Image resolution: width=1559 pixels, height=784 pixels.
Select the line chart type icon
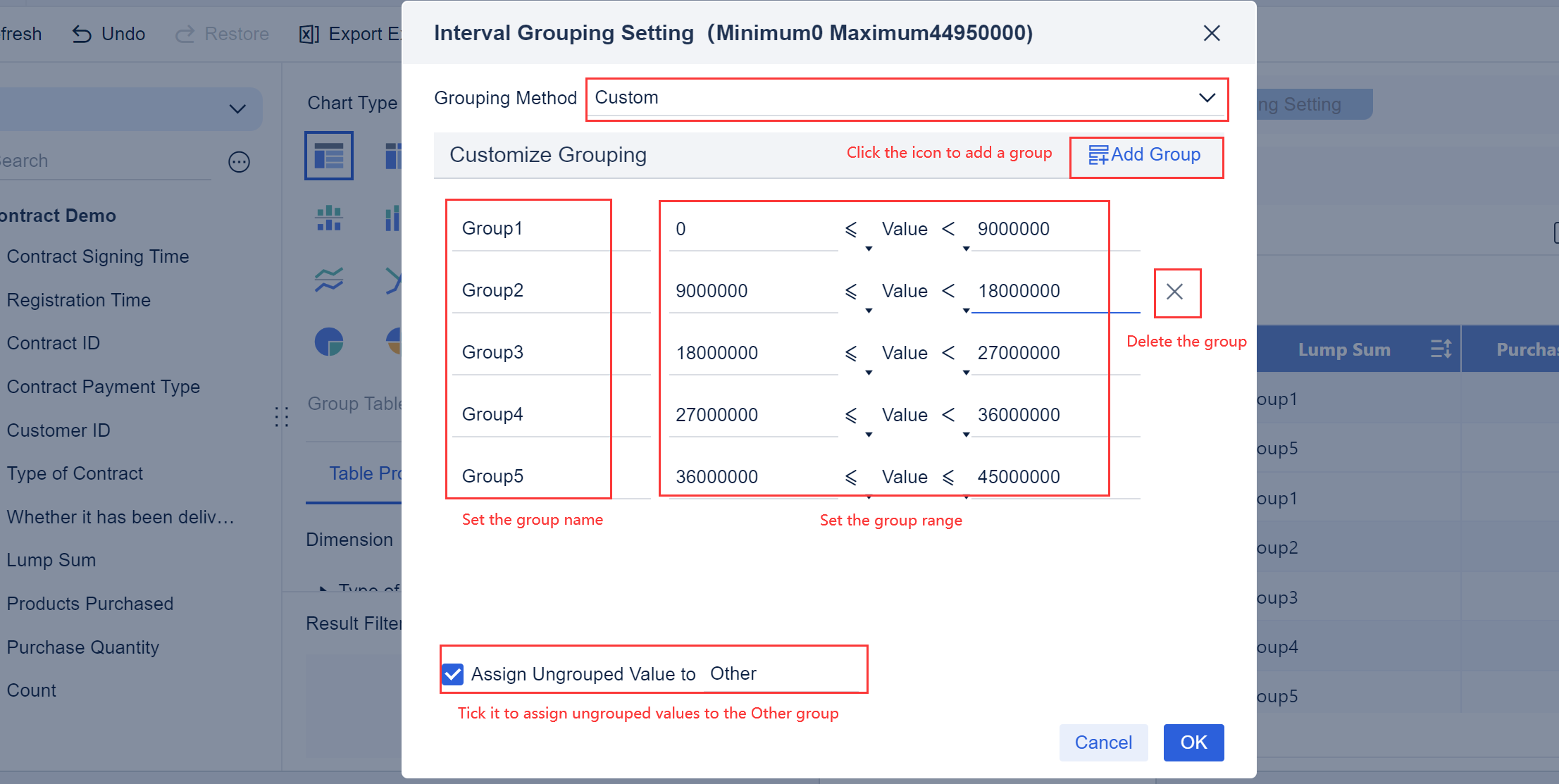click(329, 280)
